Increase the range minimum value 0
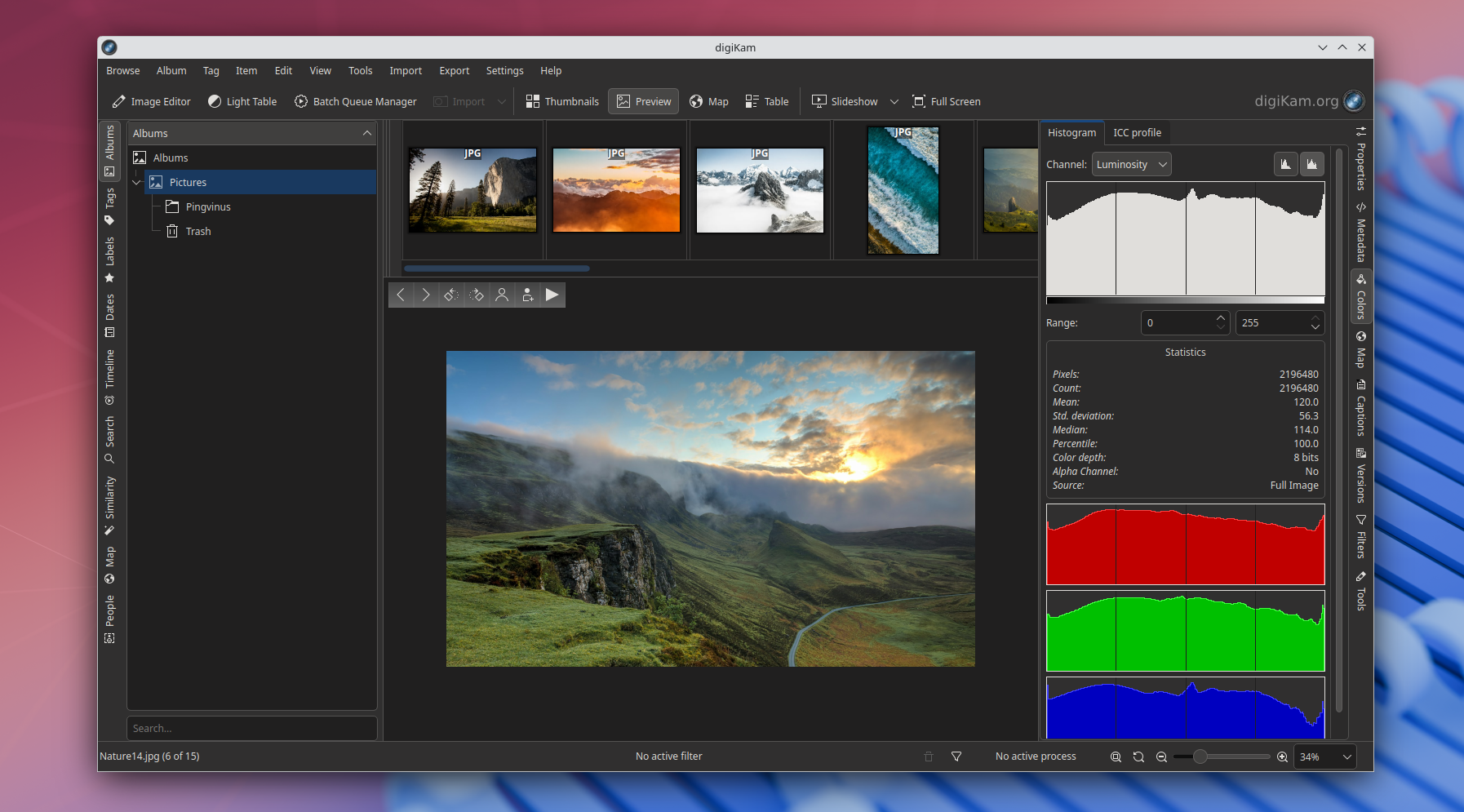The height and width of the screenshot is (812, 1464). pyautogui.click(x=1220, y=317)
